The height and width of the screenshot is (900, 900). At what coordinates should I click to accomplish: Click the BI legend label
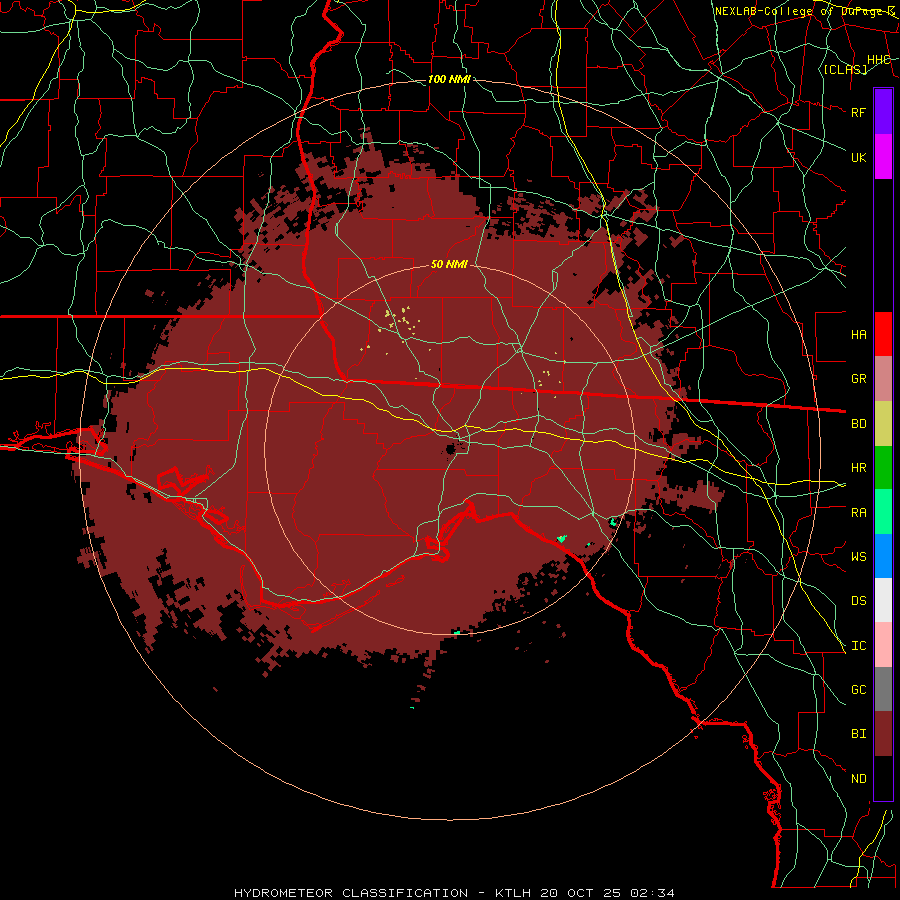(858, 734)
